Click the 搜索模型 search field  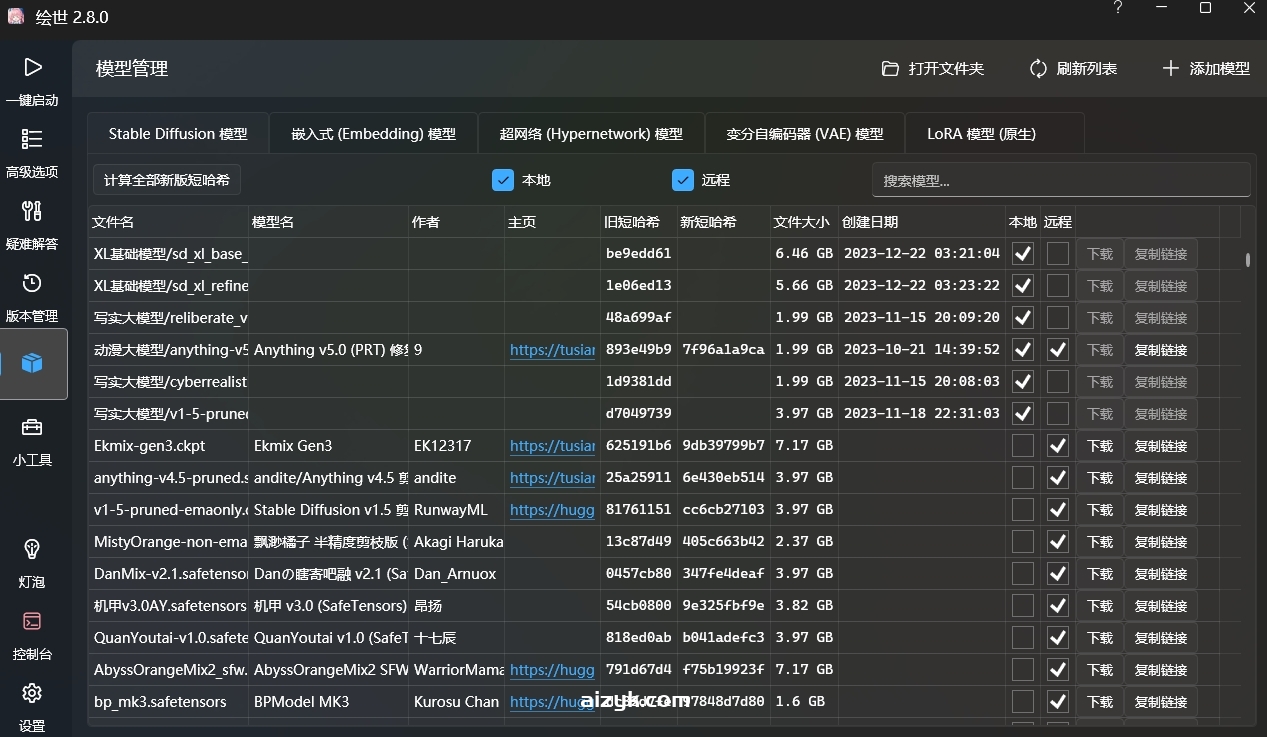click(x=1060, y=181)
